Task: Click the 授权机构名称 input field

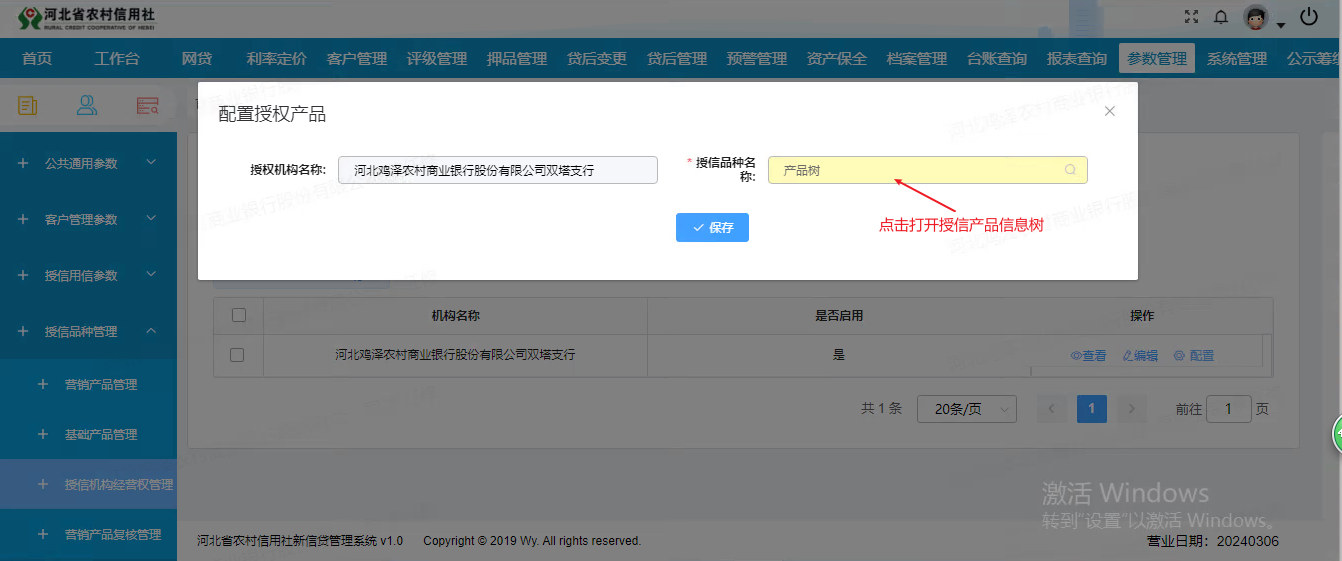Action: (x=498, y=170)
